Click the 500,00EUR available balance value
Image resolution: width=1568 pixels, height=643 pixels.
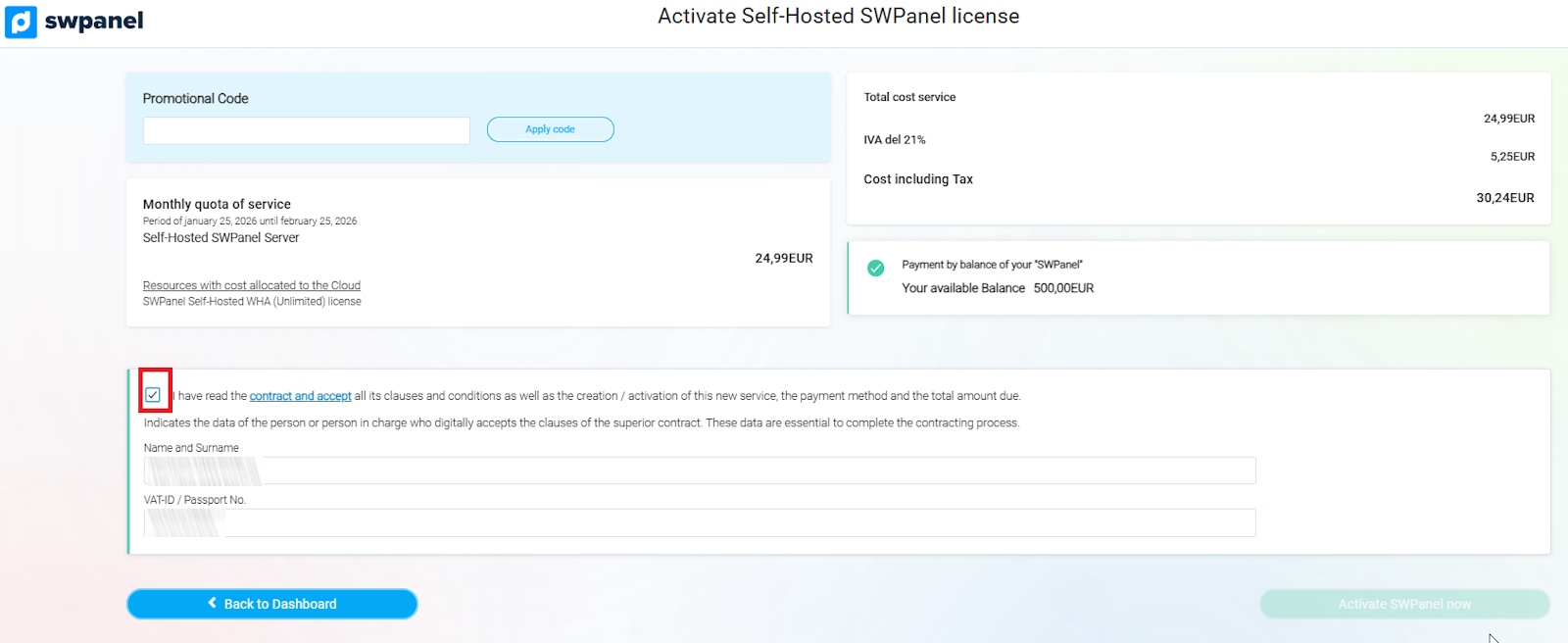click(1063, 288)
